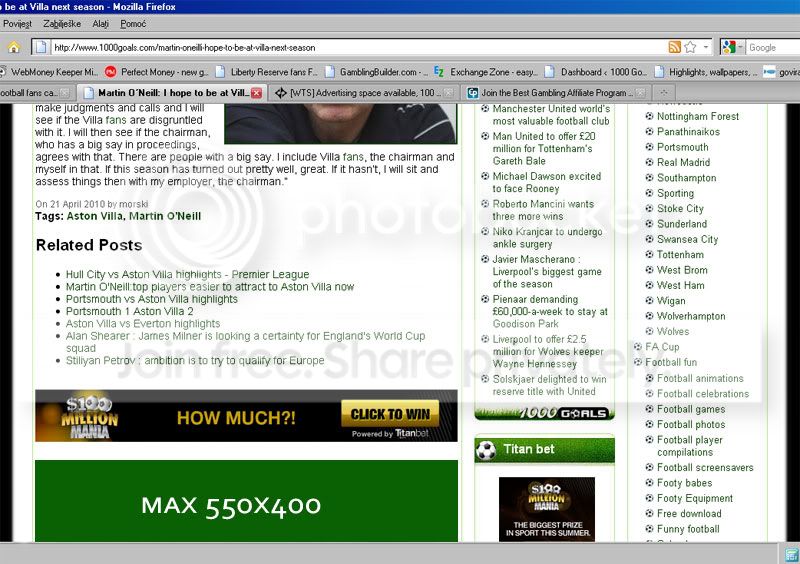Open a new tab with the plus button
The image size is (800, 564).
point(663,93)
